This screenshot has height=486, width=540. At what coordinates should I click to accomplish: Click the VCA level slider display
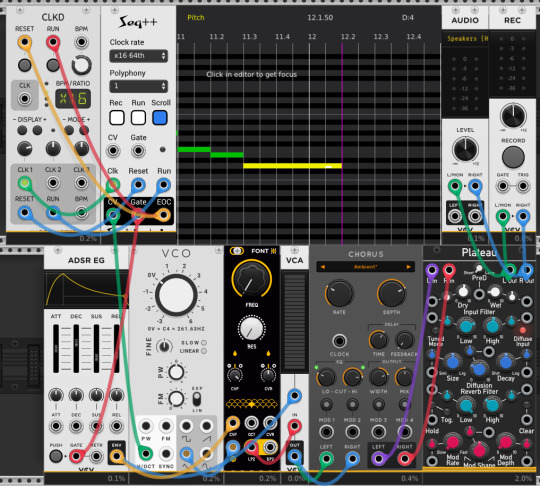point(295,321)
